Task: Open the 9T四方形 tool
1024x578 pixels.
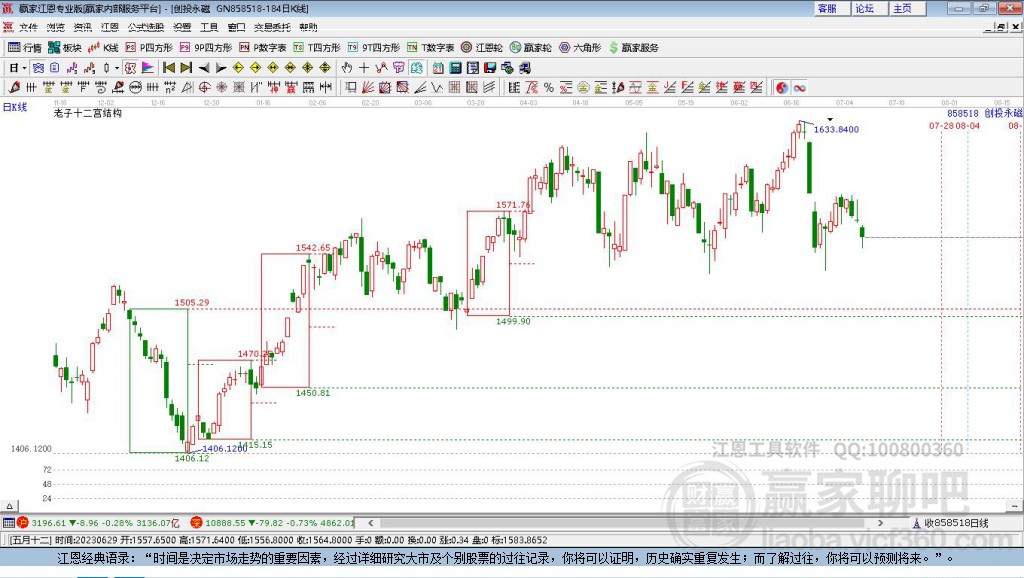Action: point(374,48)
